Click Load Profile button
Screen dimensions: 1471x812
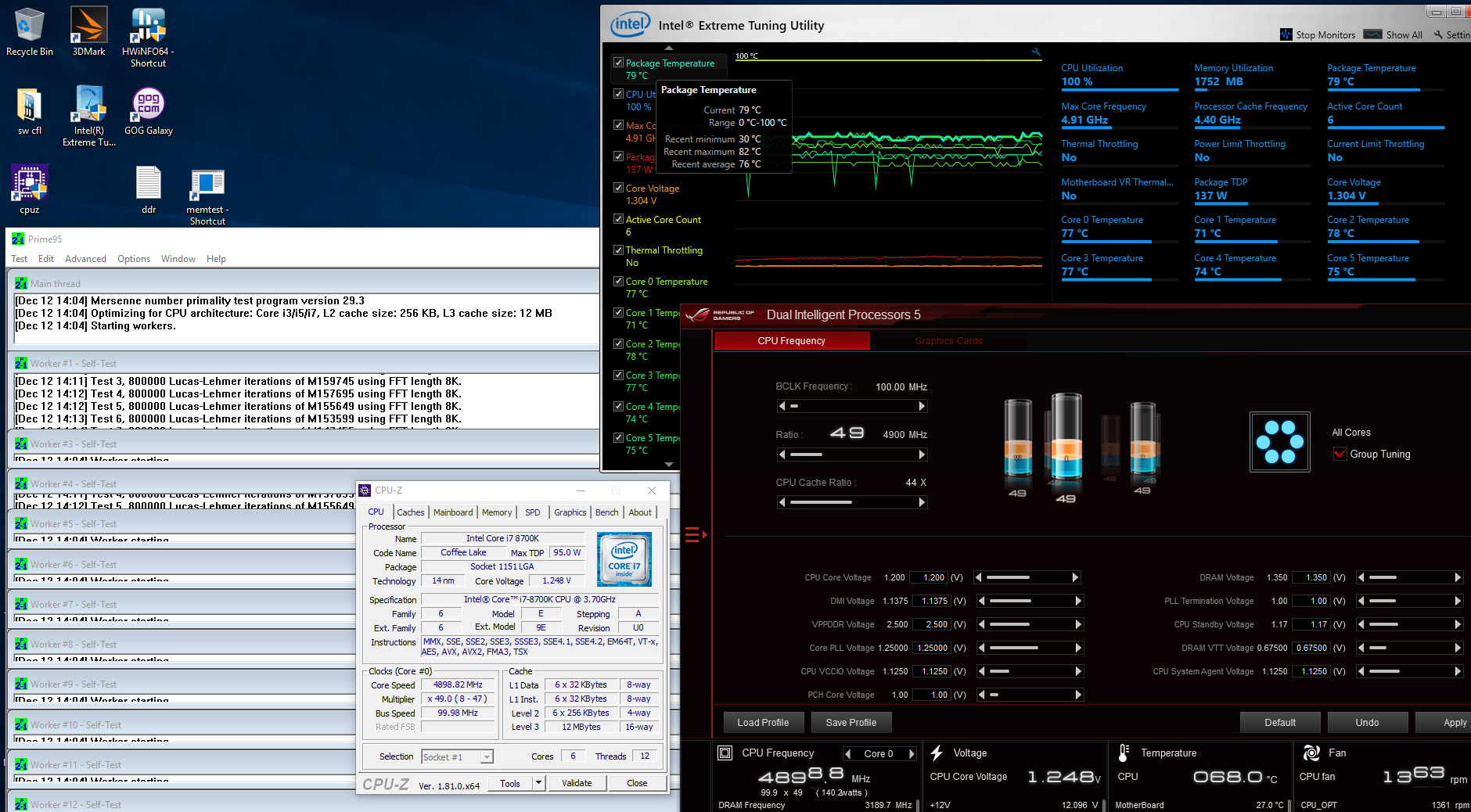[x=762, y=723]
